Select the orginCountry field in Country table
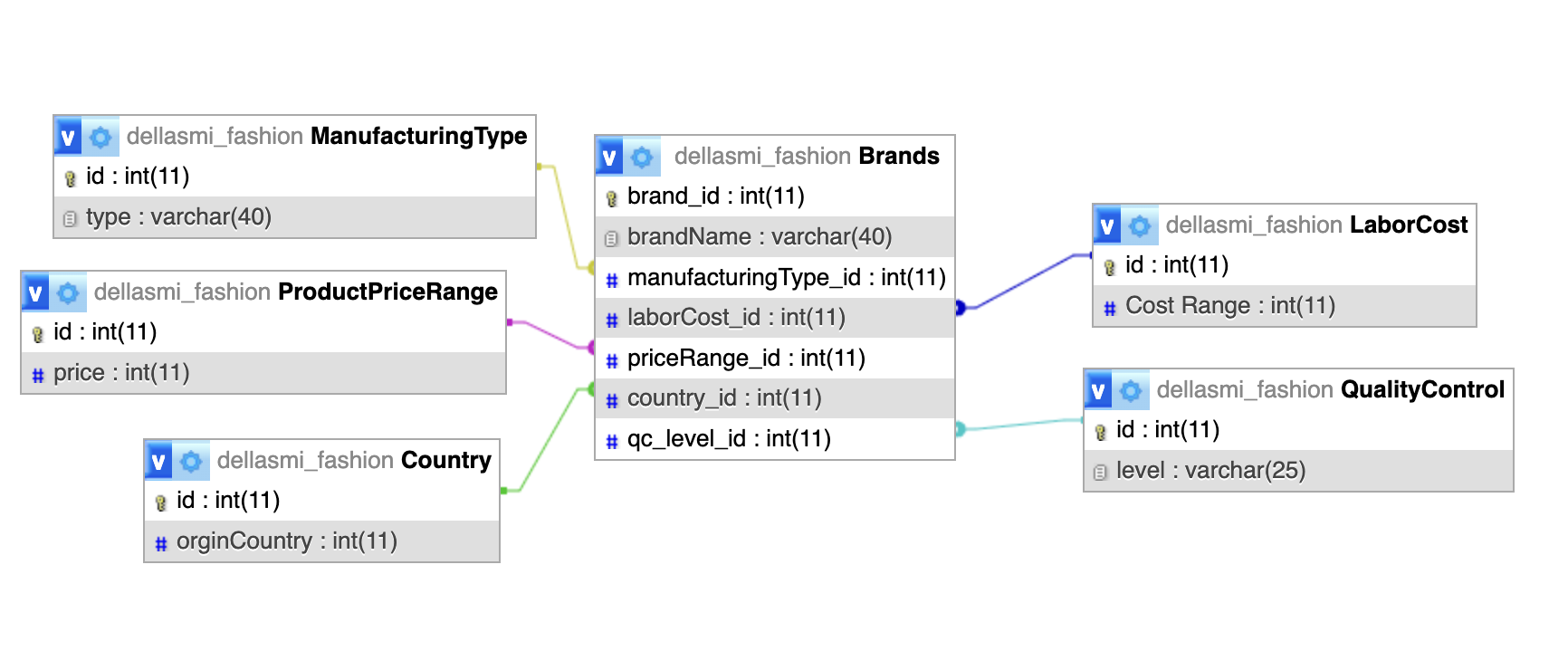This screenshot has width=1568, height=670. (286, 541)
